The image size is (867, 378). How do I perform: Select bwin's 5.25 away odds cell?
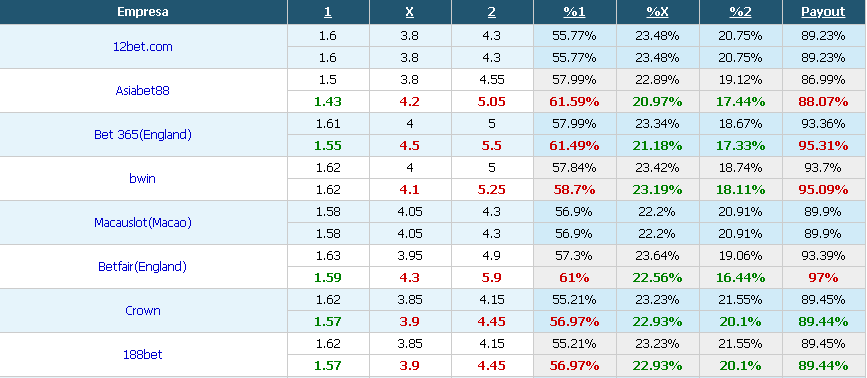492,190
